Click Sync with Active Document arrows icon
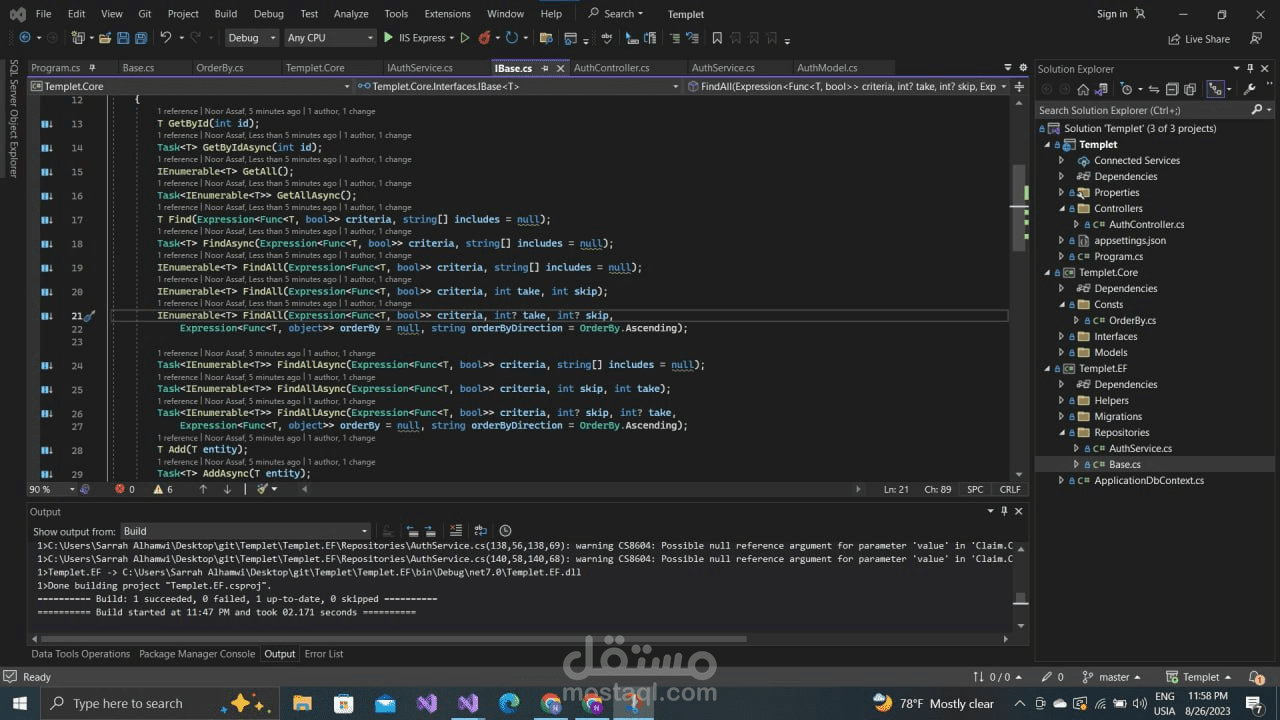The image size is (1280, 720). click(1154, 89)
